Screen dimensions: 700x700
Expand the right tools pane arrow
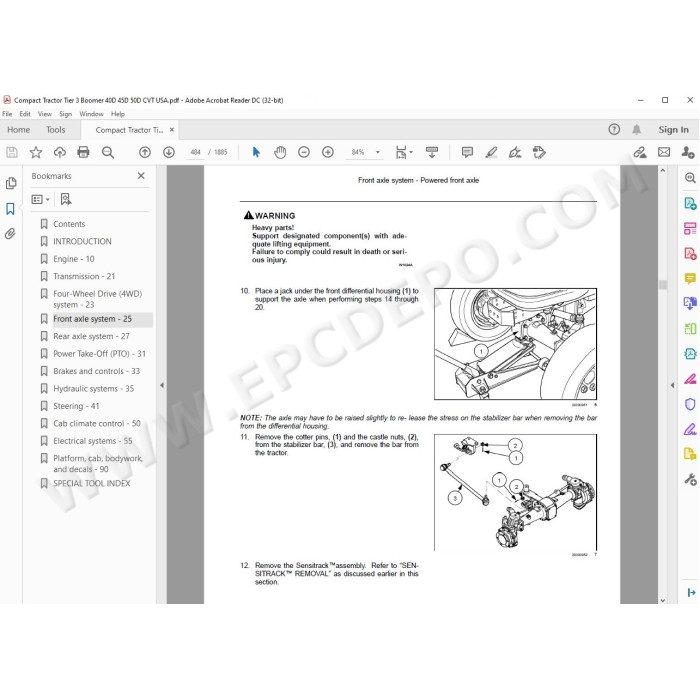click(x=672, y=385)
